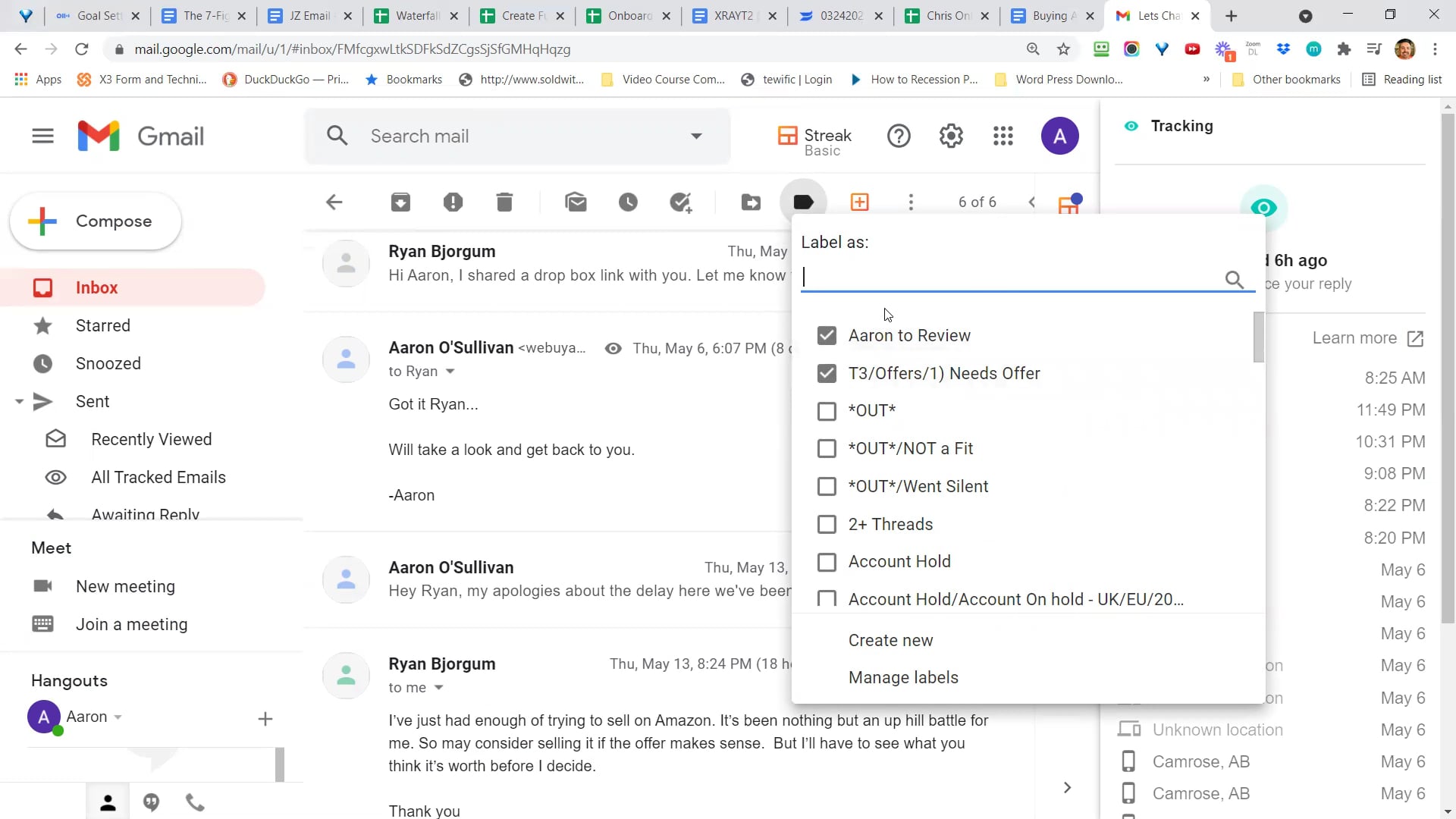Viewport: 1456px width, 819px height.
Task: Go back to inbox arrow
Action: (334, 202)
